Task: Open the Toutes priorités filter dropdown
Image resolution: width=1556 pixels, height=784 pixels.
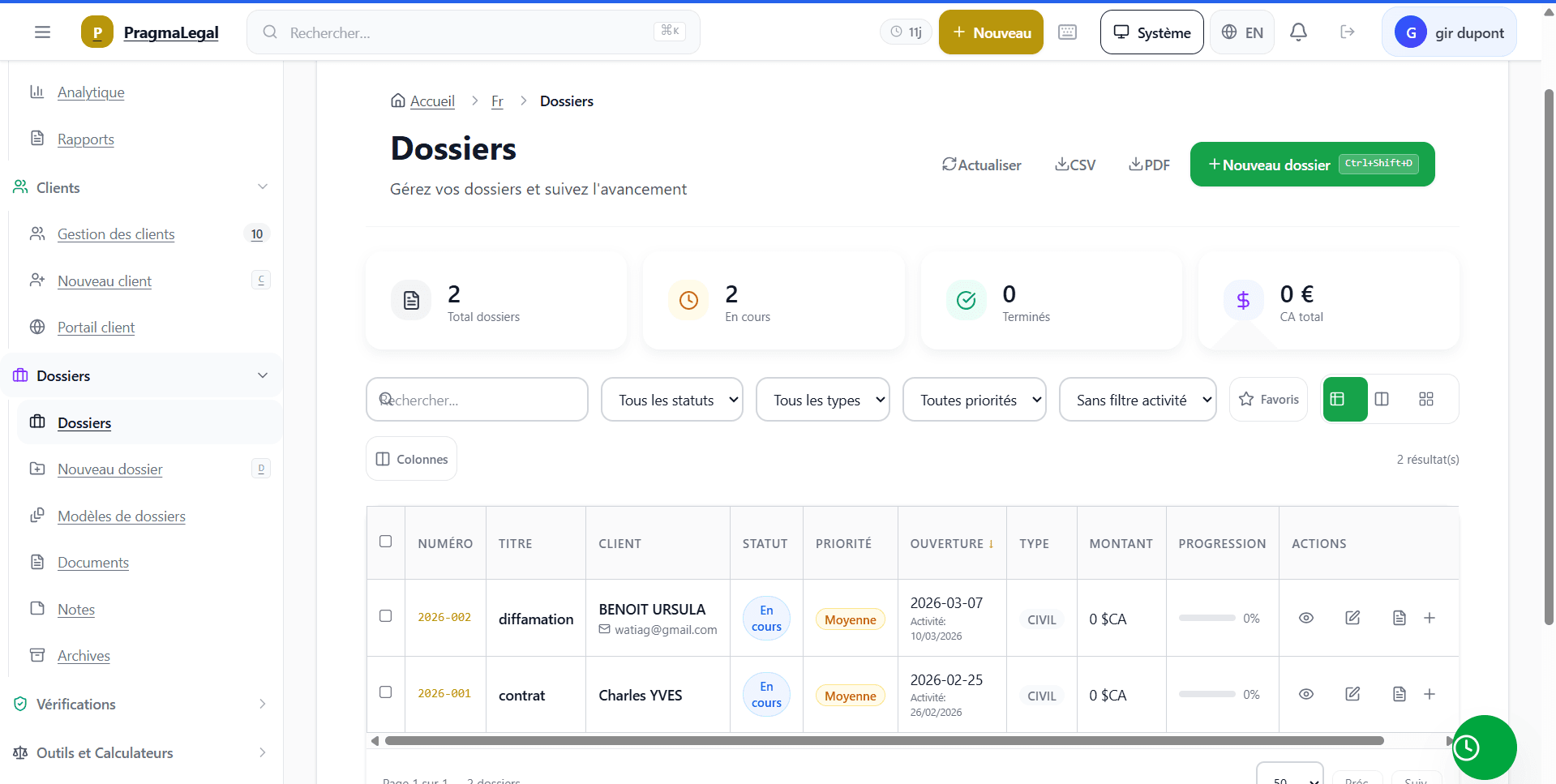Action: coord(974,400)
